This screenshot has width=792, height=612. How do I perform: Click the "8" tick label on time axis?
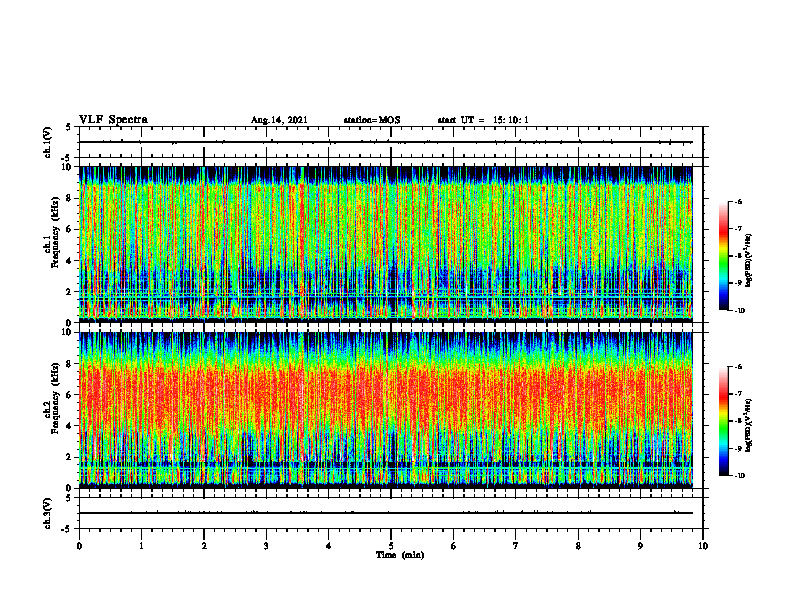(x=578, y=546)
